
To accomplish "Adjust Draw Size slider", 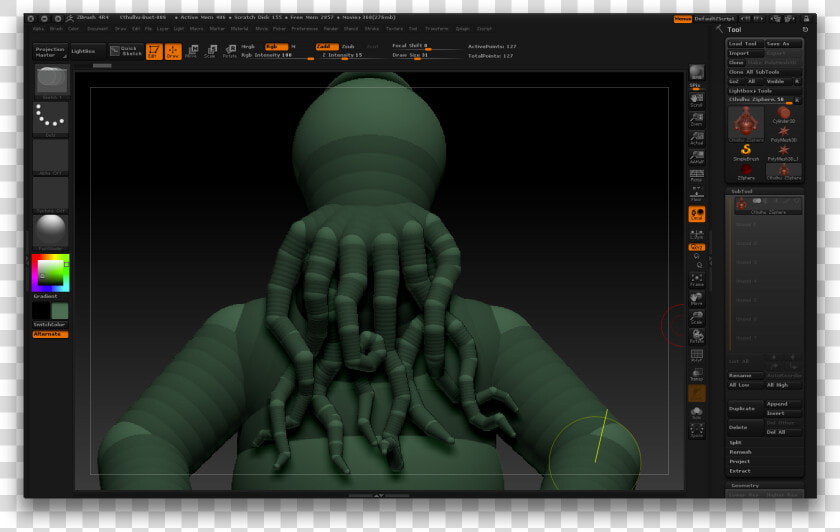I will (x=426, y=55).
